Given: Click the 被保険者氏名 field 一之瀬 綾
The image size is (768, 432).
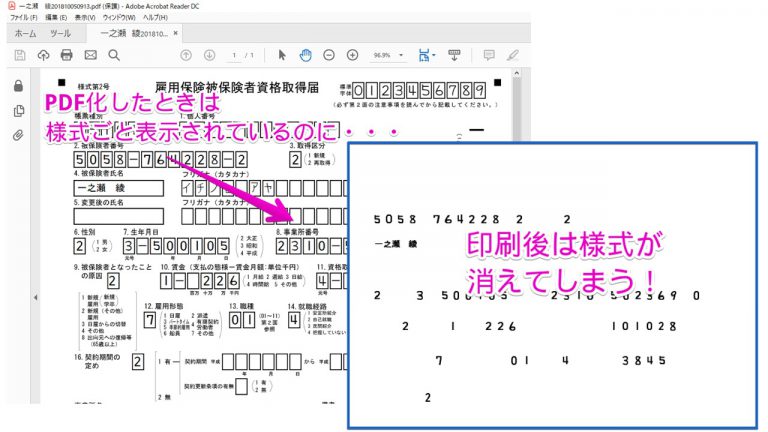Looking at the screenshot, I should (119, 188).
